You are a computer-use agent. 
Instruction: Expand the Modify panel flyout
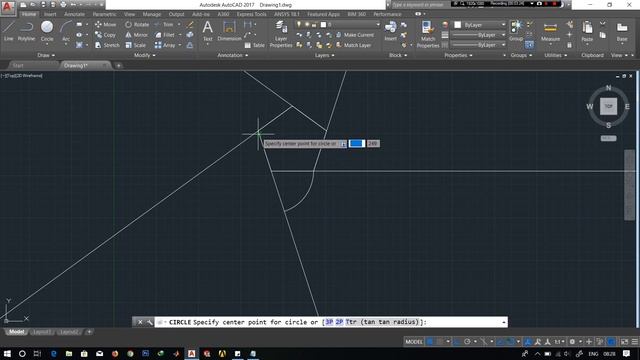pos(144,55)
